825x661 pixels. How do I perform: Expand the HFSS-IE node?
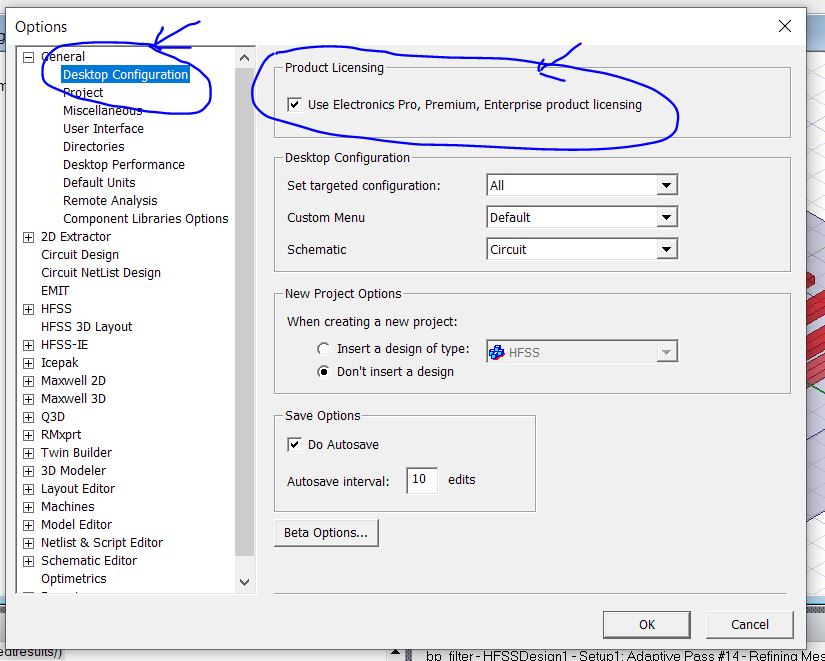pos(28,346)
